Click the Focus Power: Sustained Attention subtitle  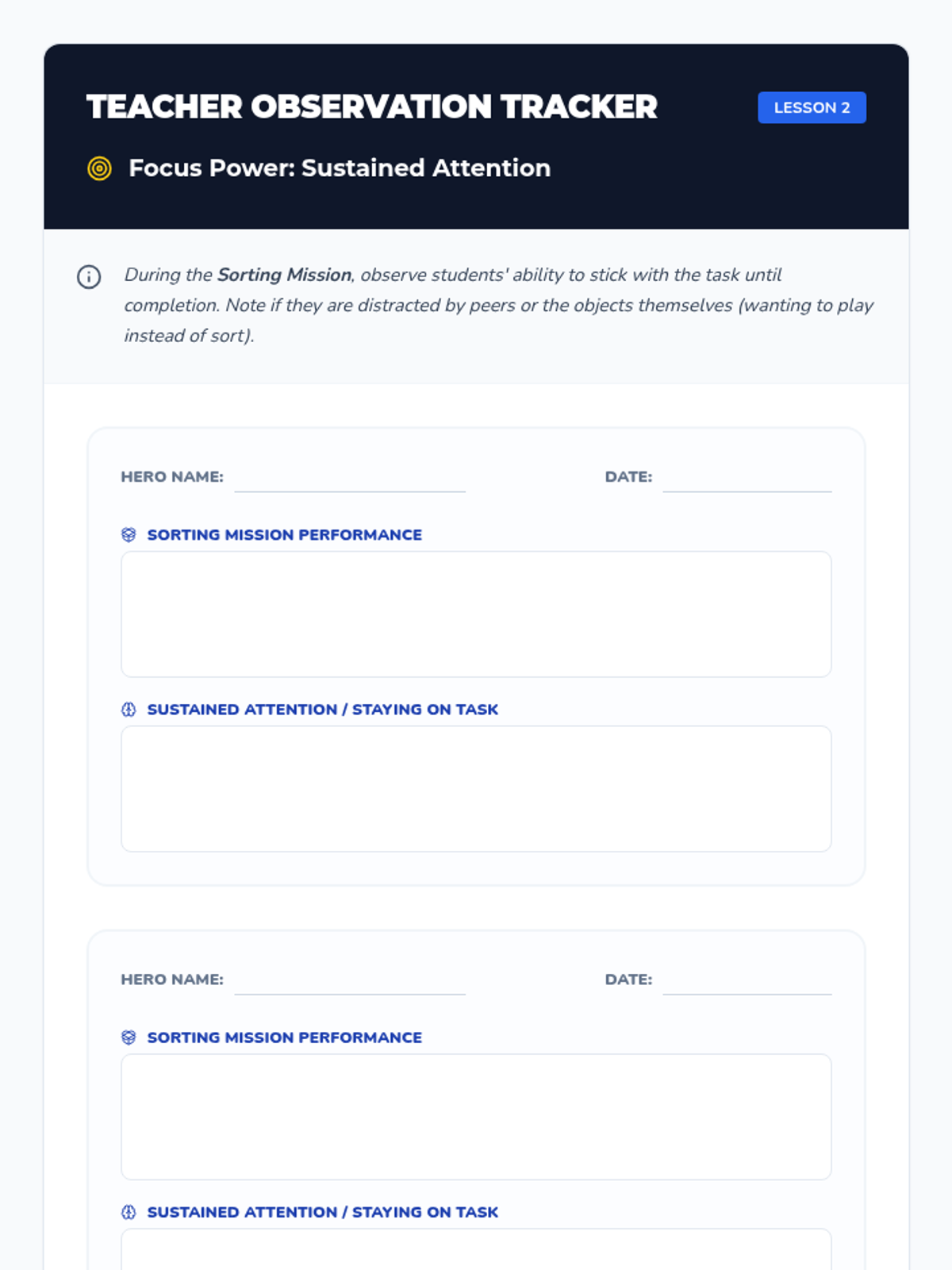pyautogui.click(x=340, y=168)
